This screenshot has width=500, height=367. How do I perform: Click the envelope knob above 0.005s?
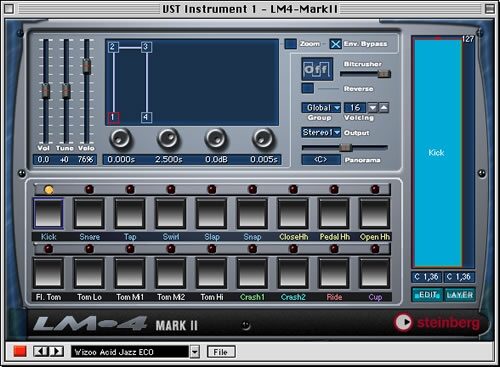point(263,138)
